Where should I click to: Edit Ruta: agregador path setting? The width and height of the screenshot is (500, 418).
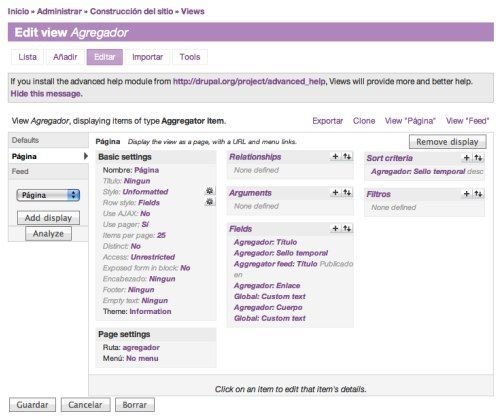141,347
